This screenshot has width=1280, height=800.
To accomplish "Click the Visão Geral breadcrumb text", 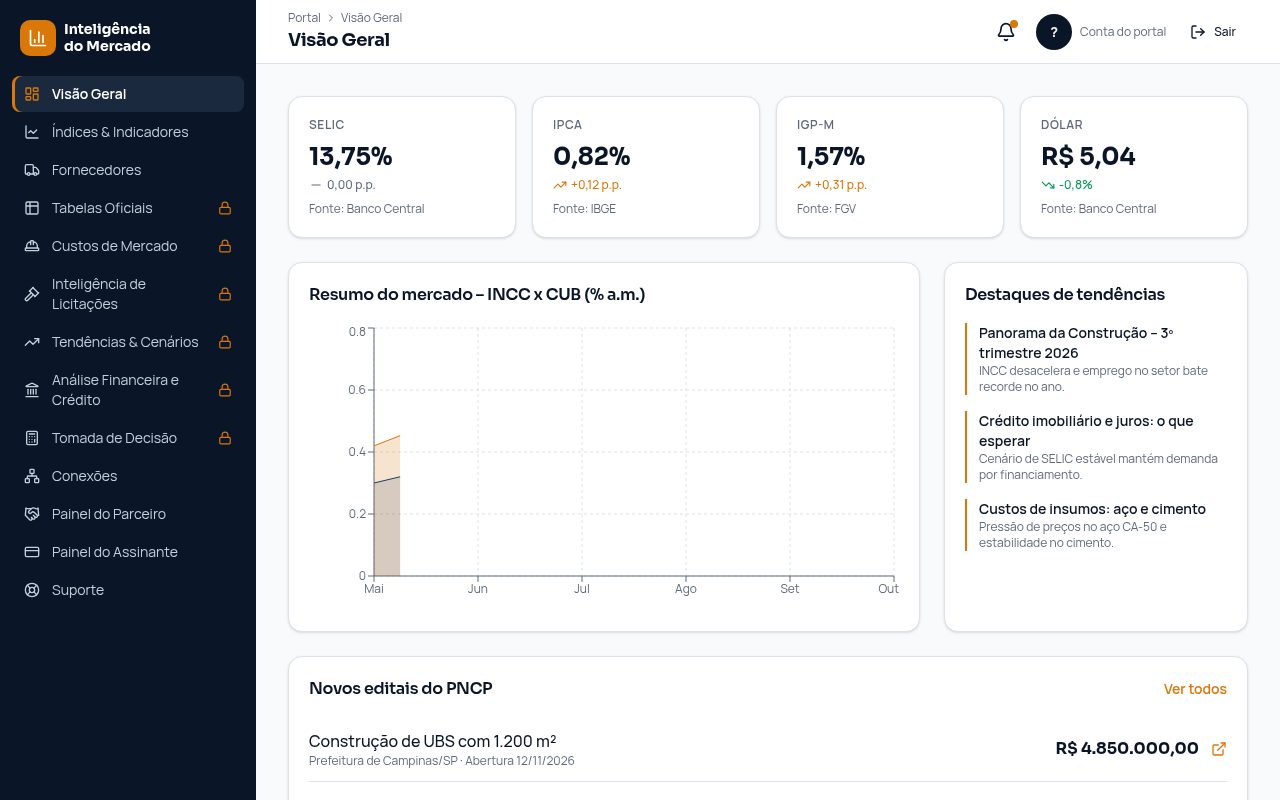I will pos(371,18).
